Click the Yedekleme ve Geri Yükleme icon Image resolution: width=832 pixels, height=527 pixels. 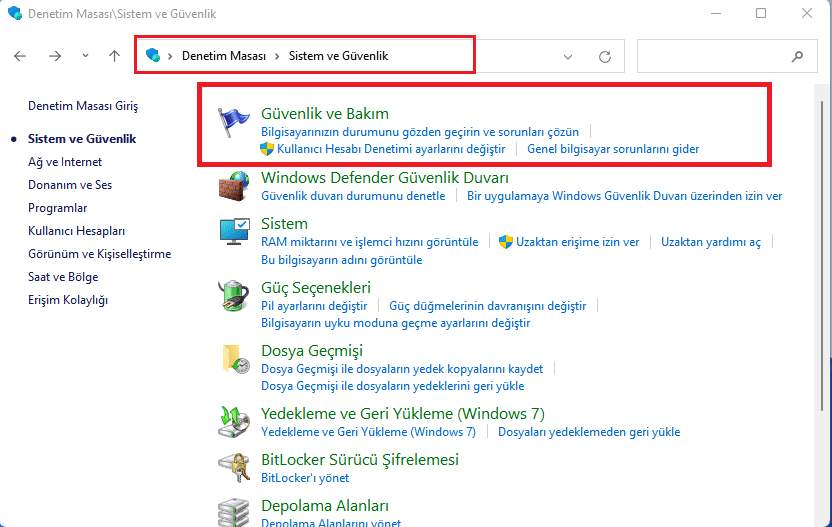233,422
